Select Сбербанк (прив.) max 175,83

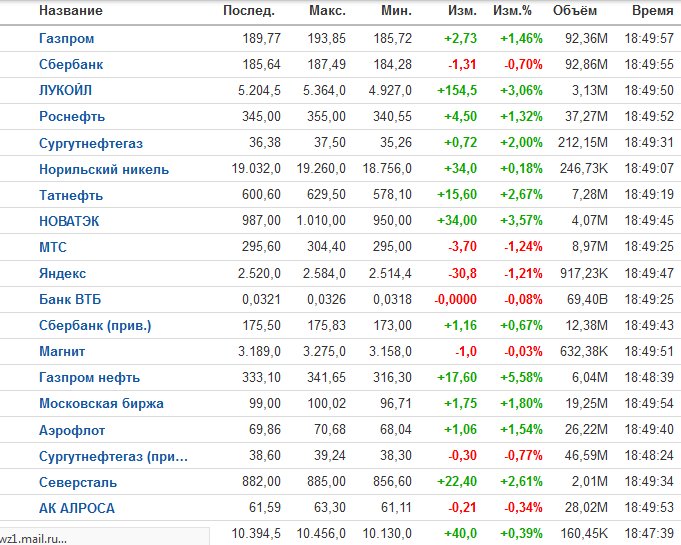click(x=327, y=325)
